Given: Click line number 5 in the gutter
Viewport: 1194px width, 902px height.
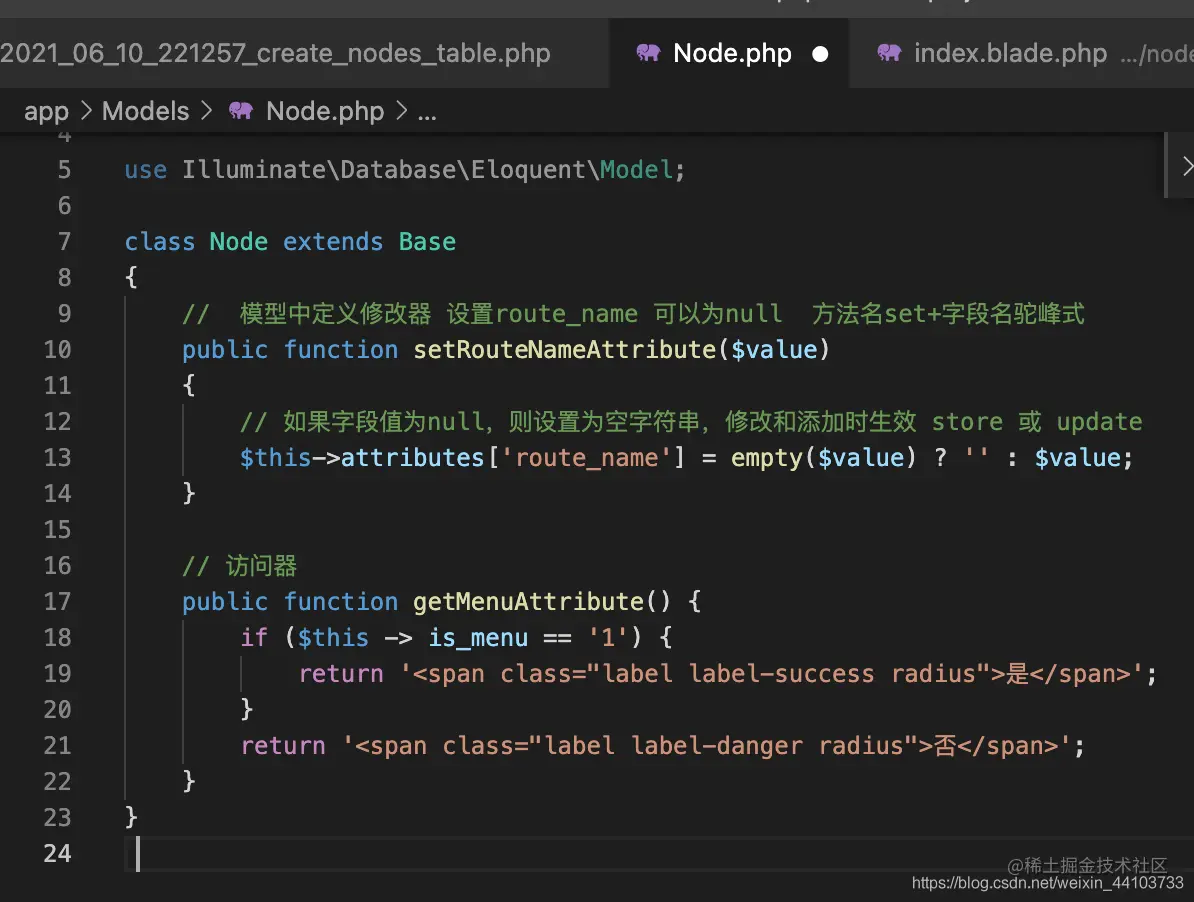Looking at the screenshot, I should (x=64, y=170).
